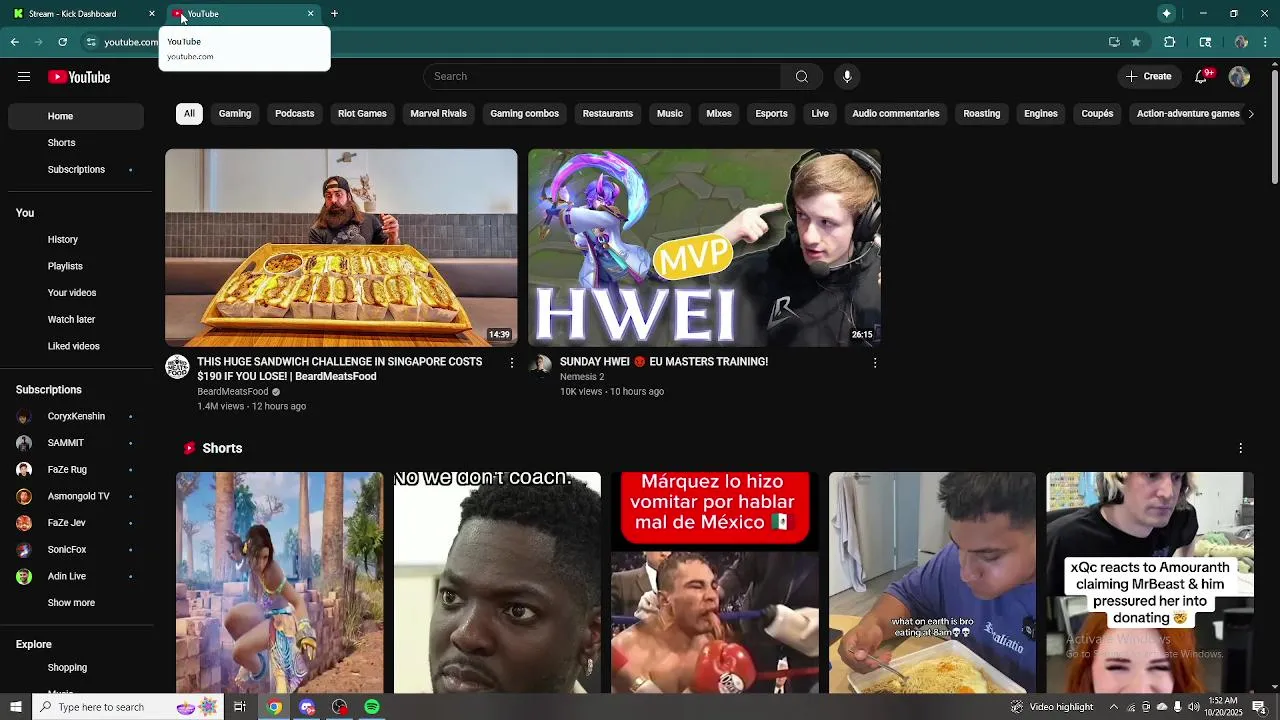Click the search magnifier button

point(802,77)
